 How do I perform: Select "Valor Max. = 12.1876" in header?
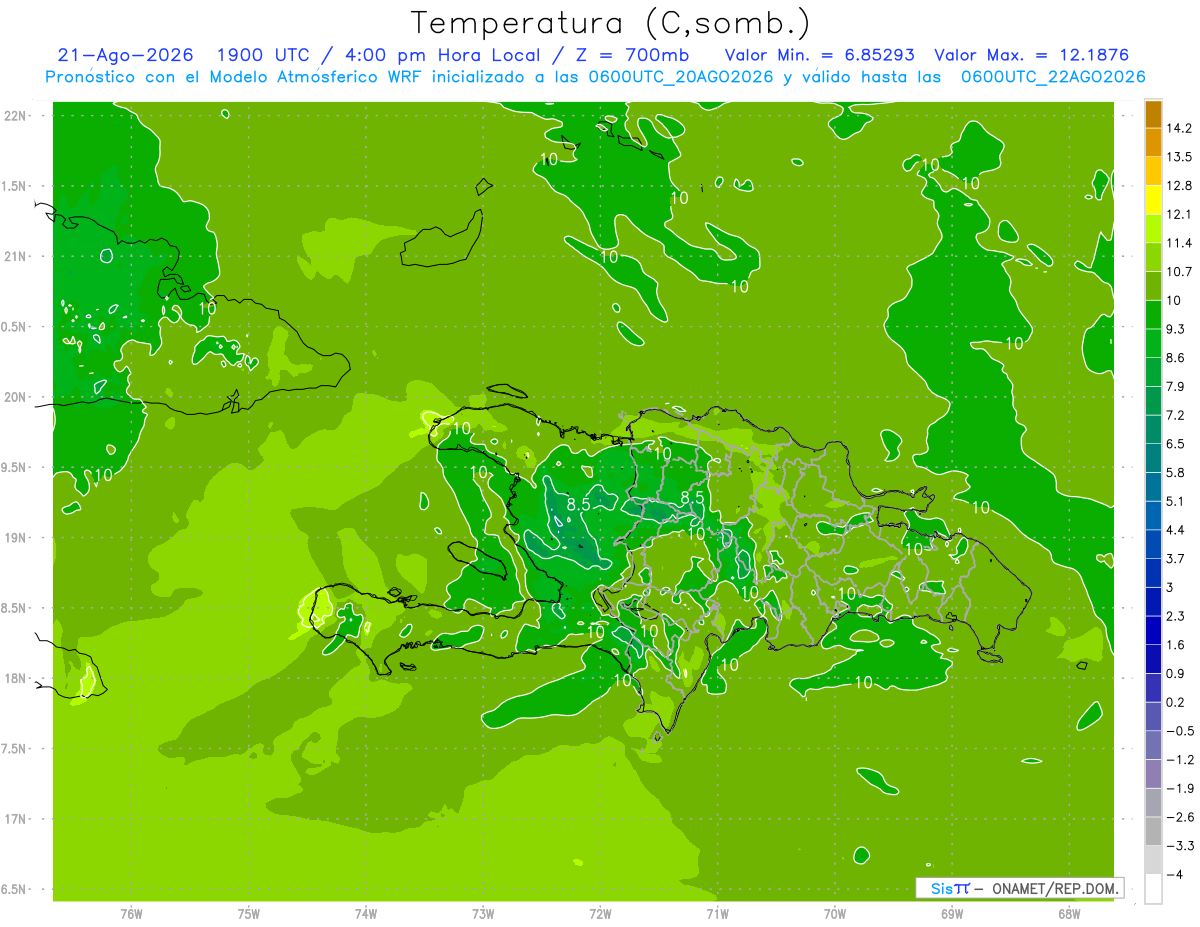pos(1033,55)
